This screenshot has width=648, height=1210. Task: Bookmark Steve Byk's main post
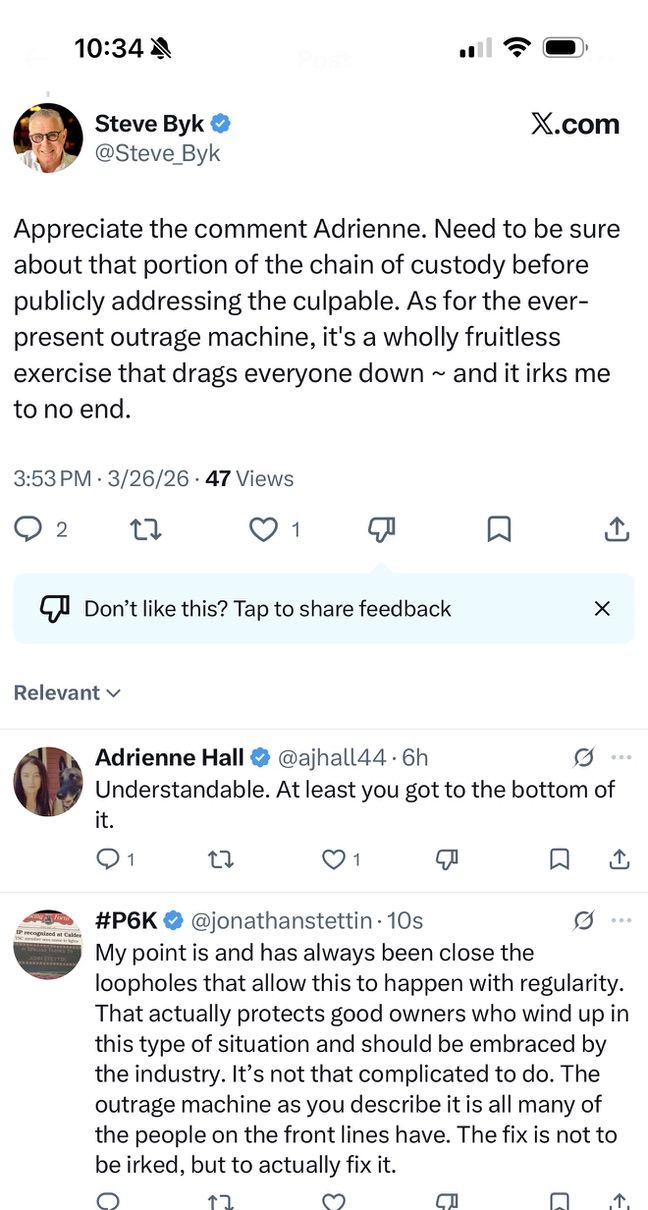(x=499, y=529)
